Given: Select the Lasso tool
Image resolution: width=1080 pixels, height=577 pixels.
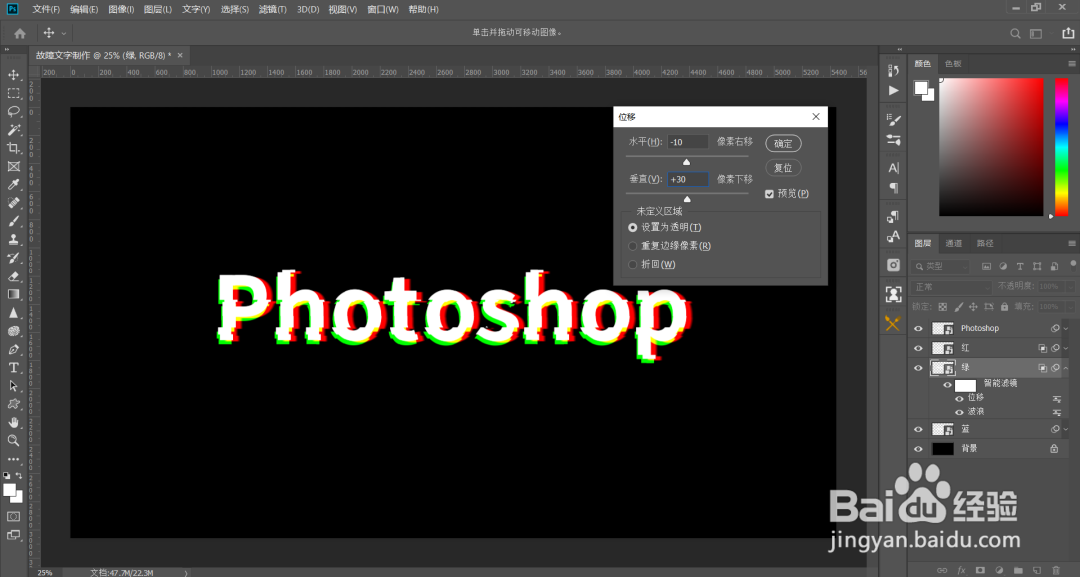Looking at the screenshot, I should (x=14, y=112).
